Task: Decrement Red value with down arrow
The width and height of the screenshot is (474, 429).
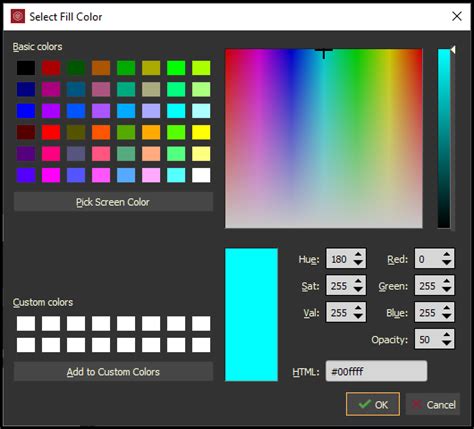Action: 447,263
